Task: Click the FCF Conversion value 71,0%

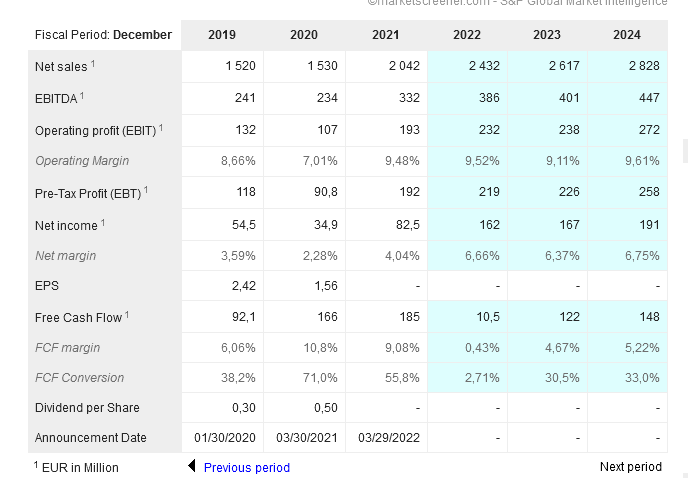Action: pyautogui.click(x=320, y=377)
